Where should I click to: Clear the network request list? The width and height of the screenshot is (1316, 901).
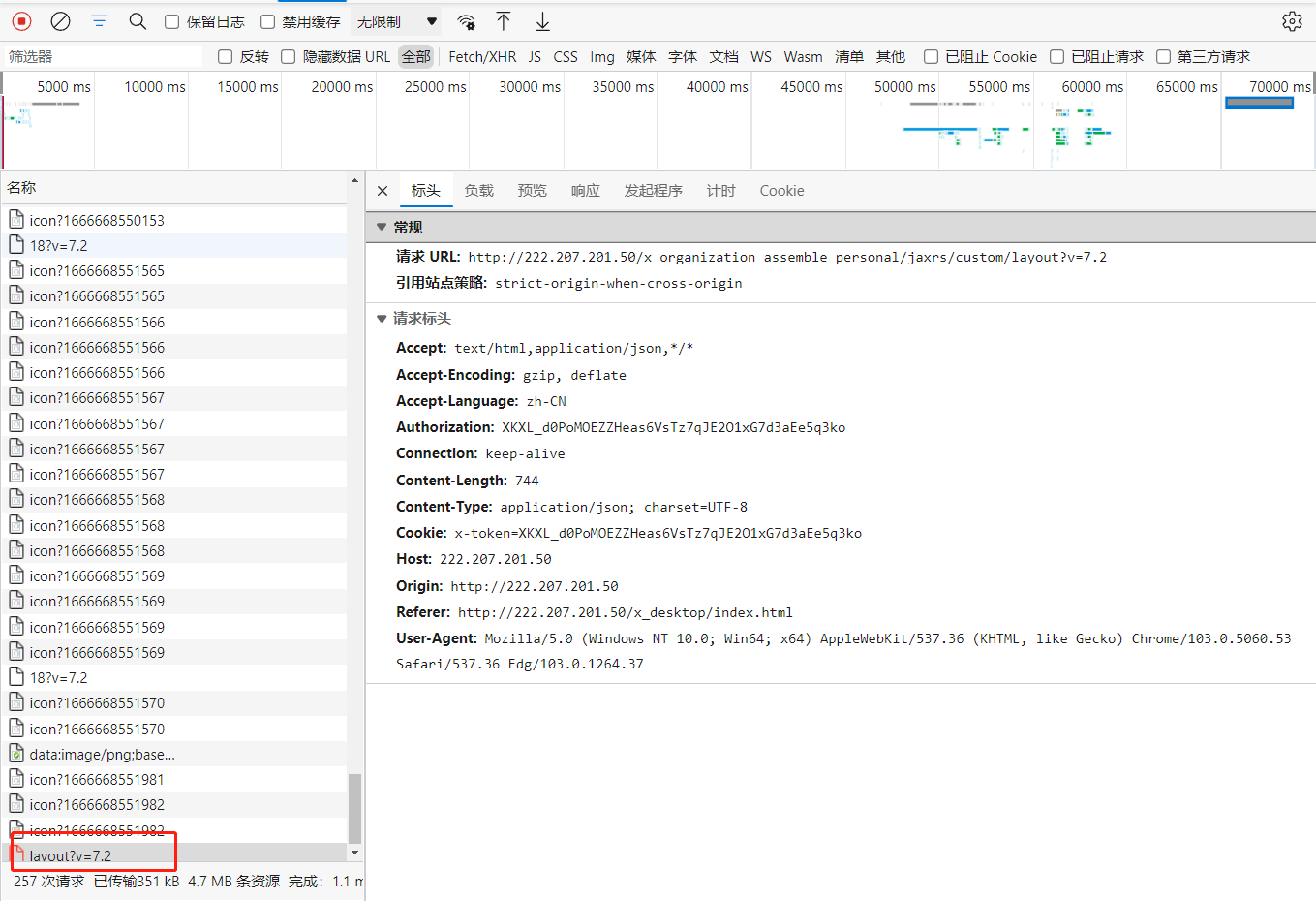point(60,21)
